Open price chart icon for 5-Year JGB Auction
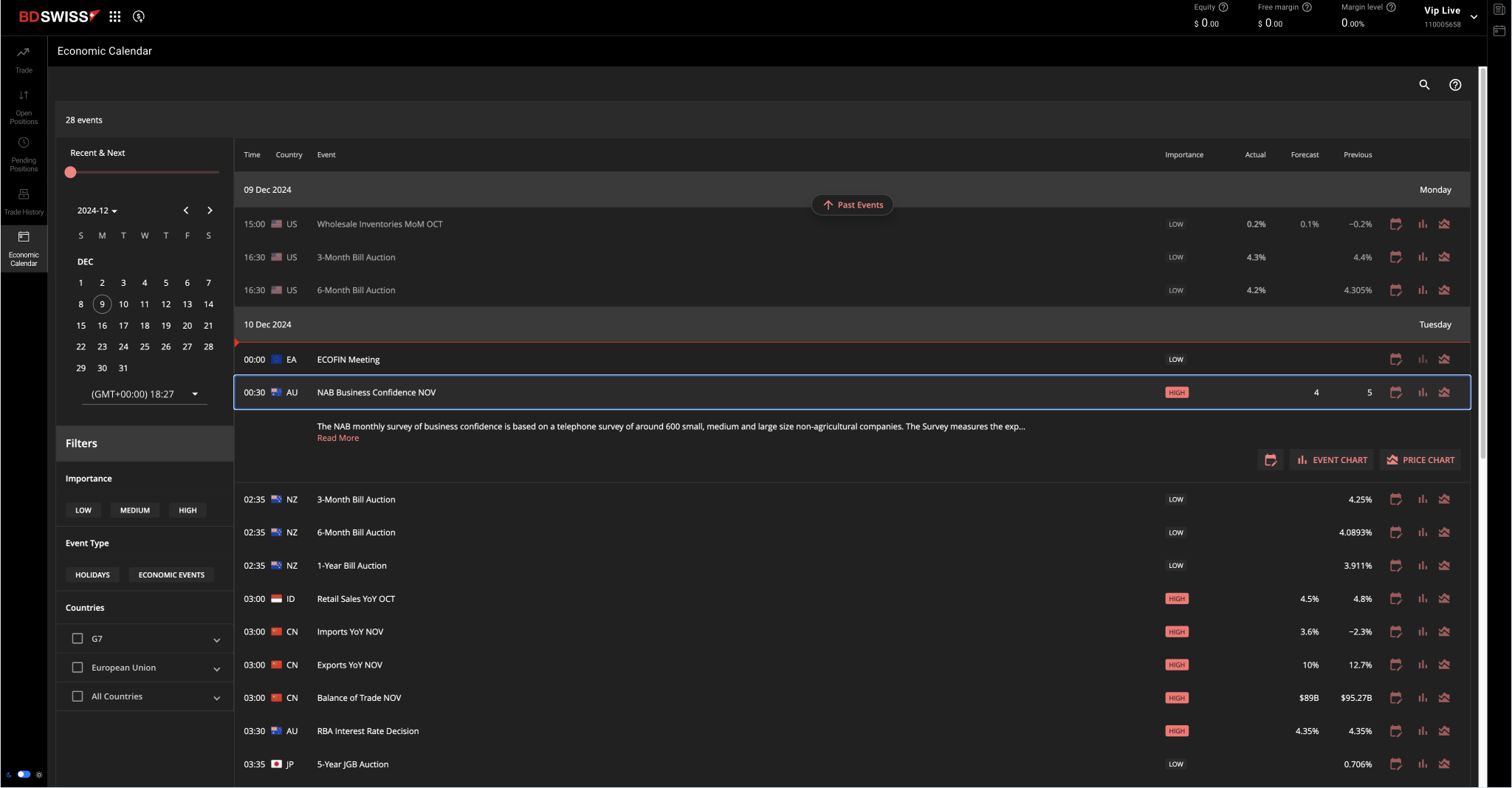Screen dimensions: 1512x788 [1444, 764]
